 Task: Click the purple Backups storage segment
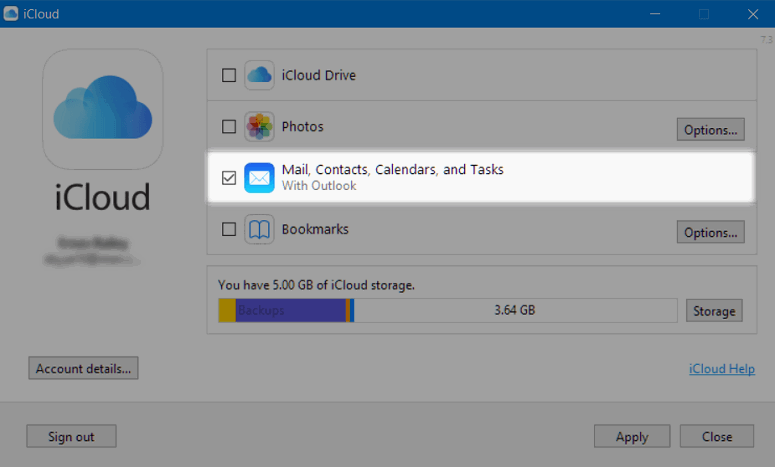290,311
